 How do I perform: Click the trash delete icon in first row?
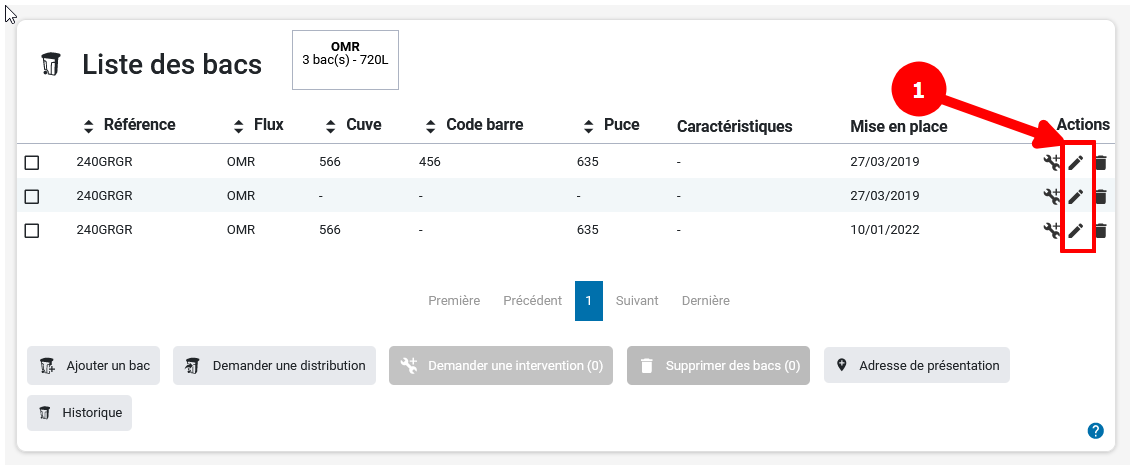[x=1100, y=162]
